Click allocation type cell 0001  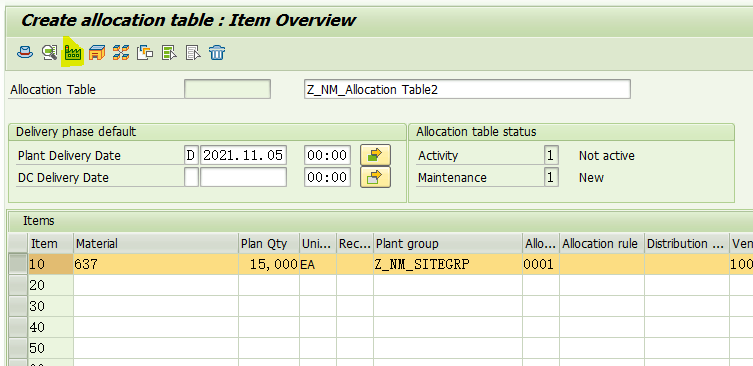click(541, 264)
